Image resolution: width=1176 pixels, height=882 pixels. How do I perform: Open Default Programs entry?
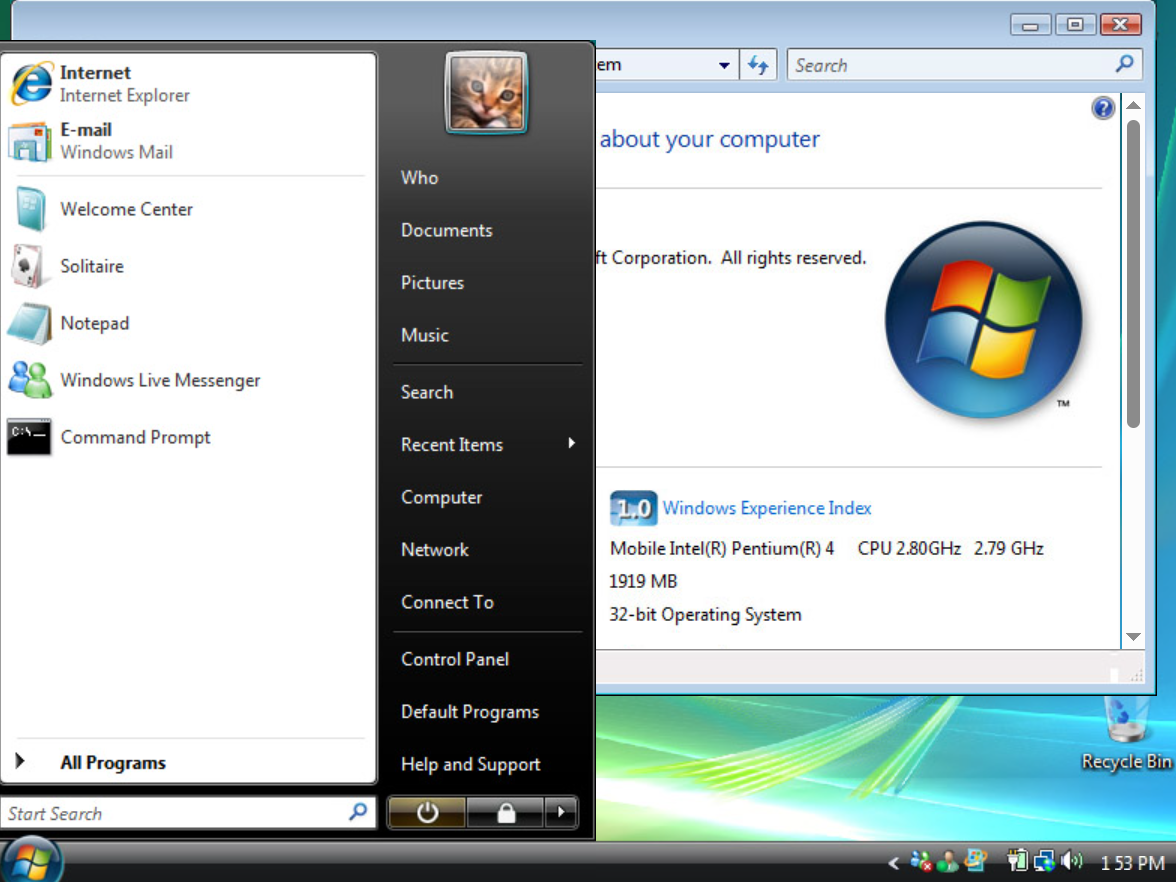tap(470, 712)
